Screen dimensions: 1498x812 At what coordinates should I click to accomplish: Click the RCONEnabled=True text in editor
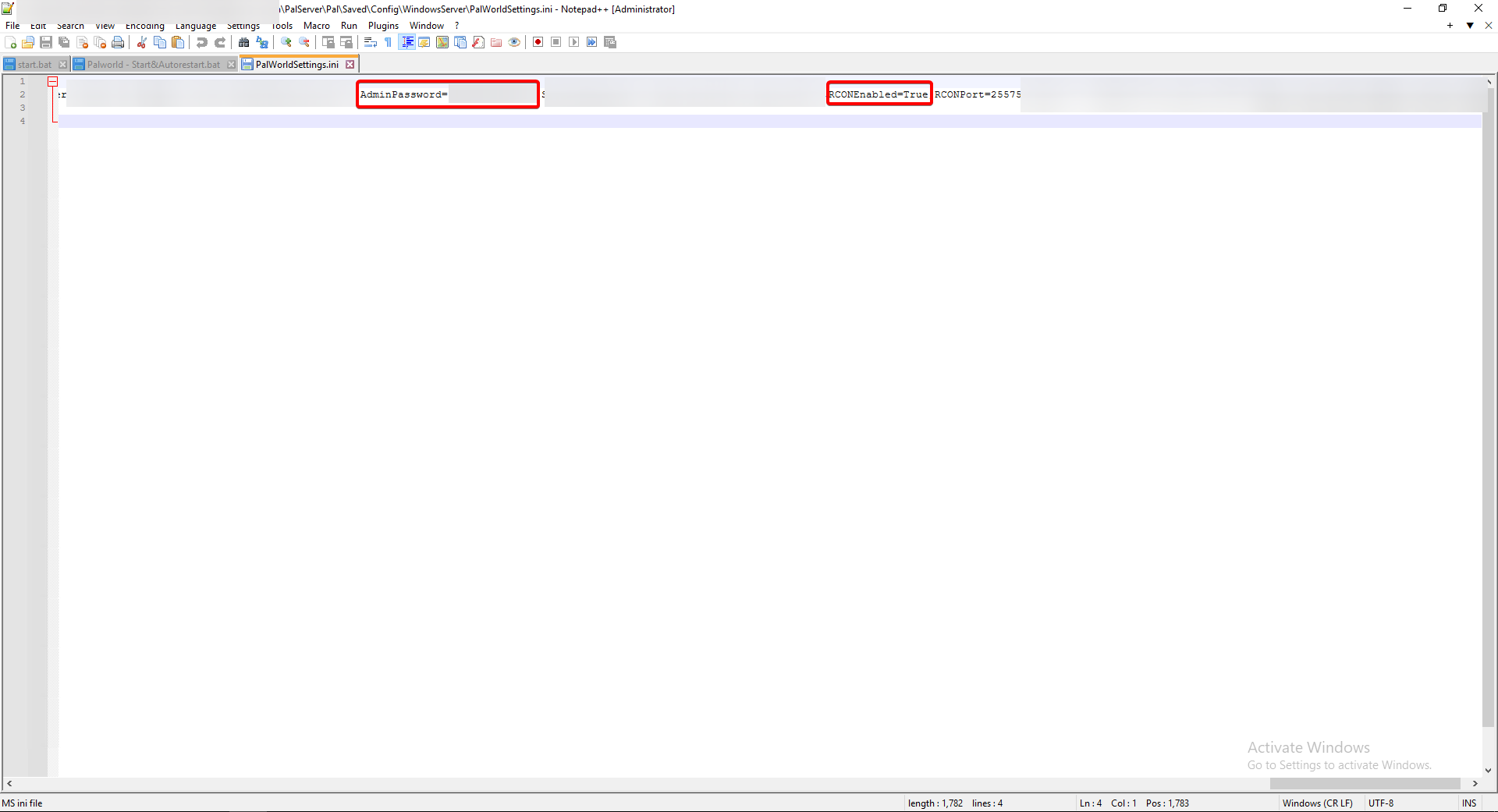pos(879,94)
